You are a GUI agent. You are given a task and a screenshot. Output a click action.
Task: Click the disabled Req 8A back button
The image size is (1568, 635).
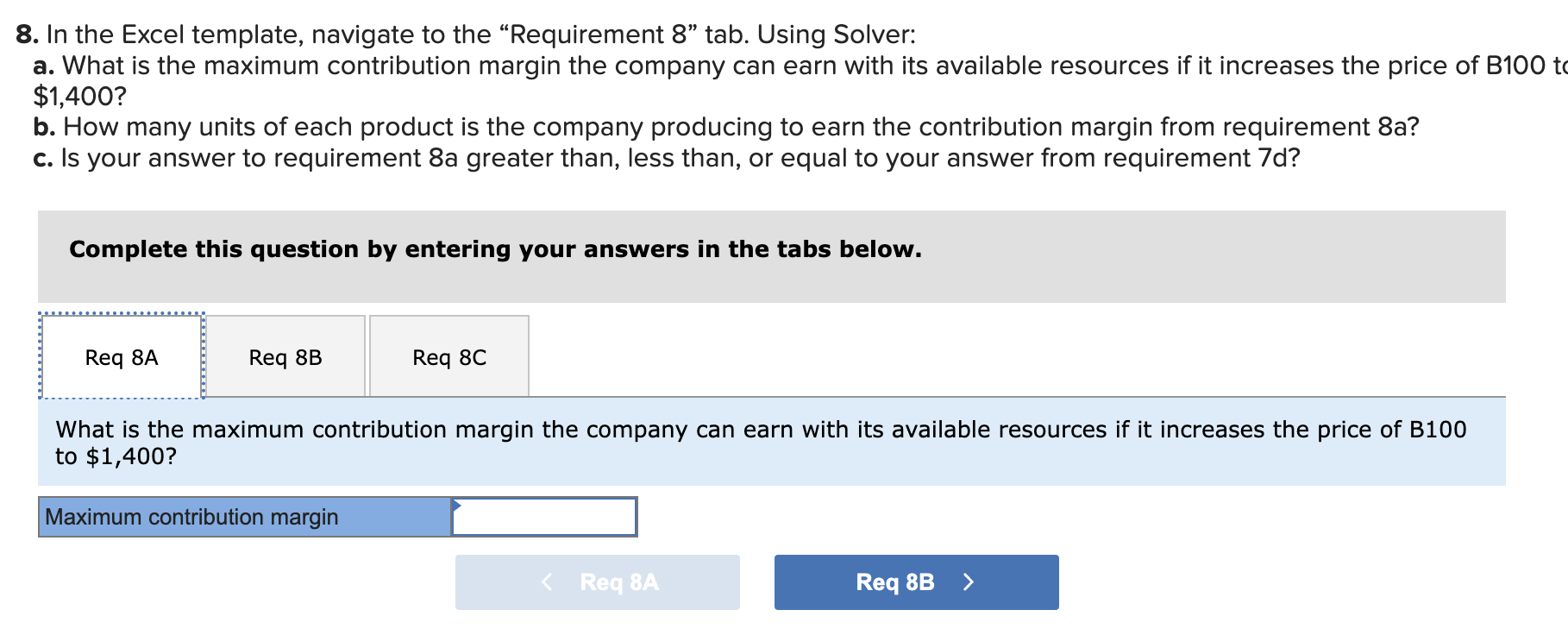click(597, 582)
